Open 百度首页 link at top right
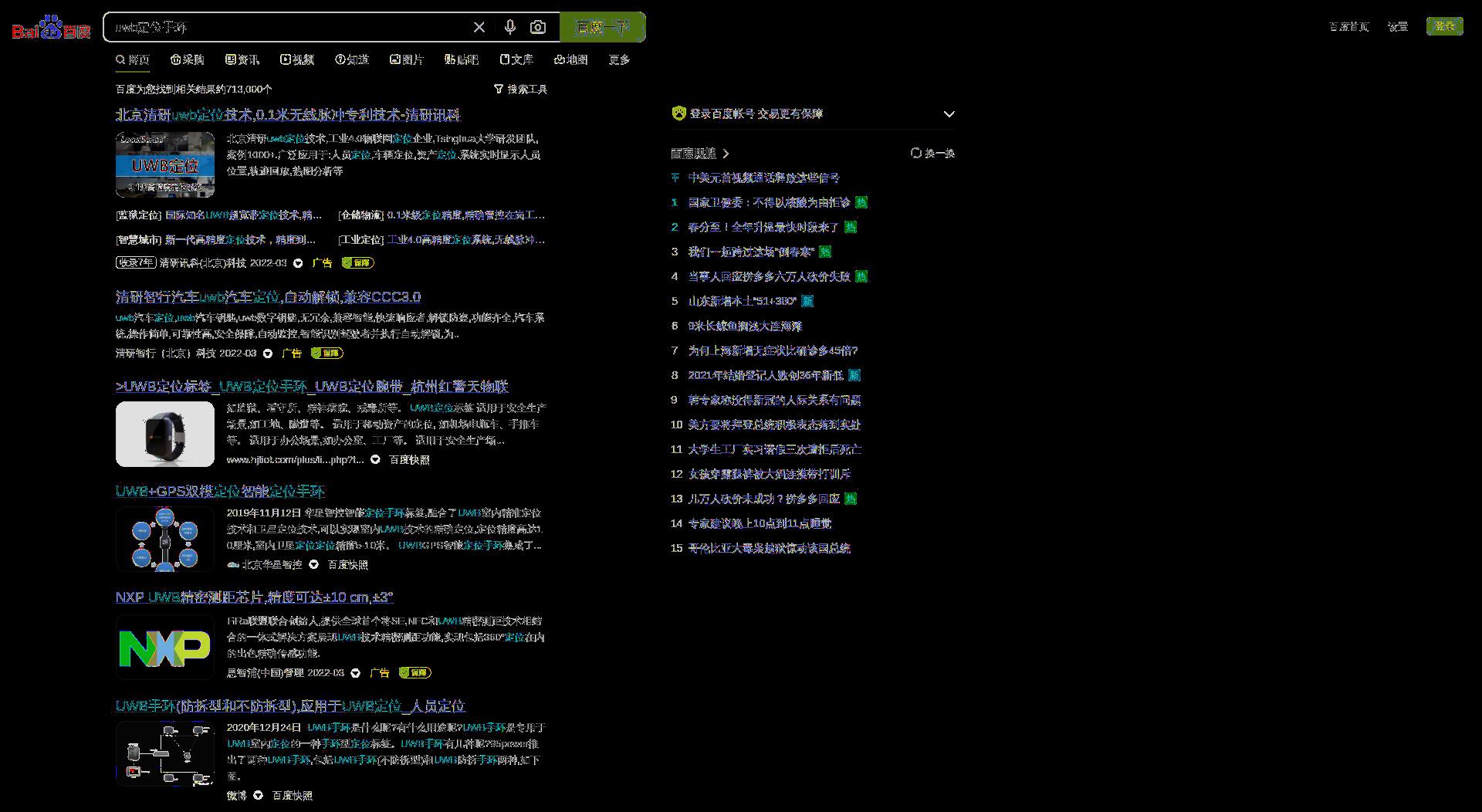Screen dimensions: 1482x812 [1349, 27]
